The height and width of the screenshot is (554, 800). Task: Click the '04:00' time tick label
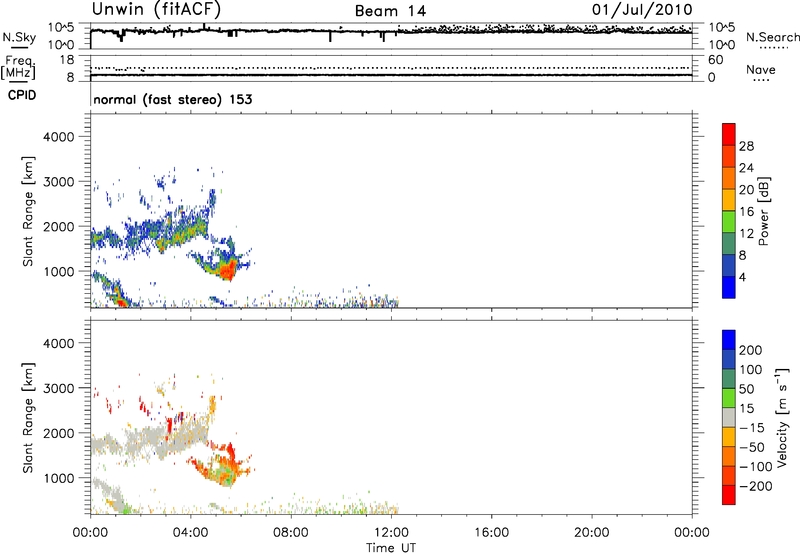[190, 533]
